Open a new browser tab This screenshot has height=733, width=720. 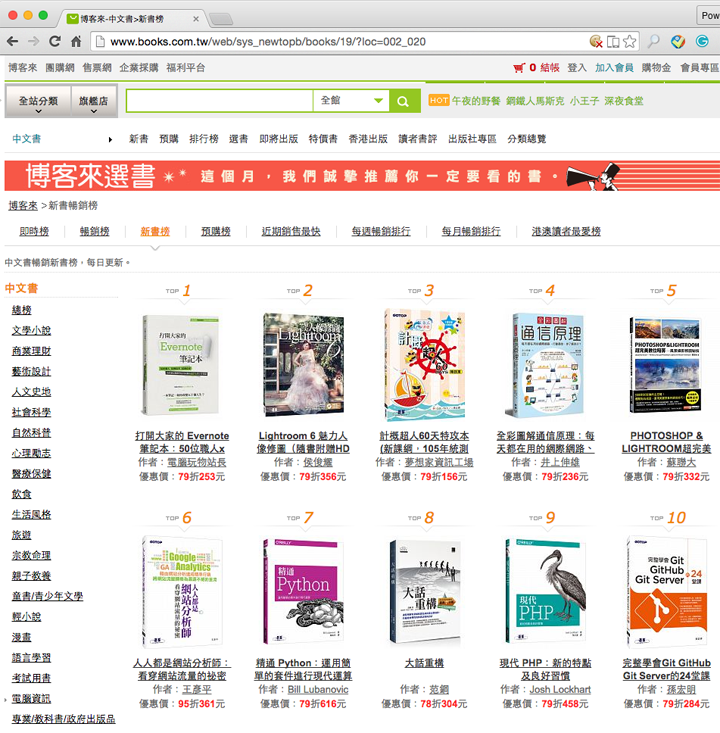click(221, 19)
